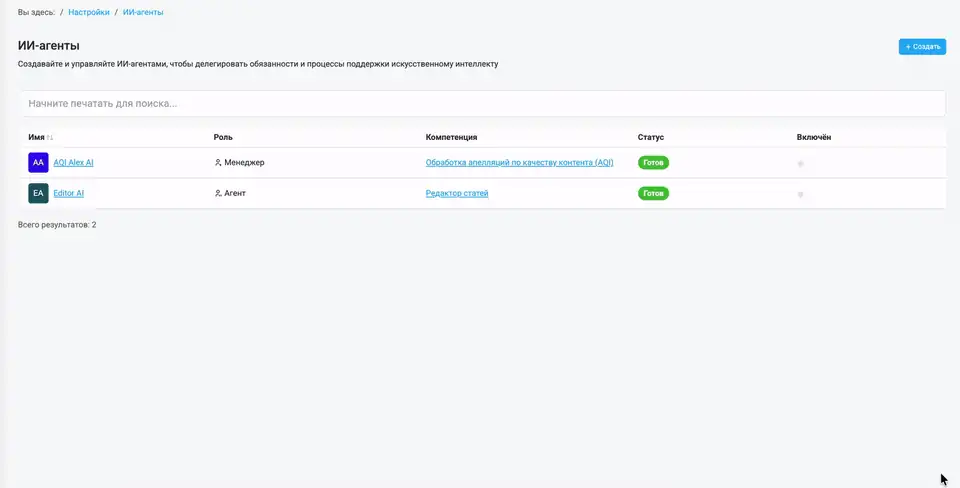Click the Включён indicator for Editor AI
This screenshot has width=960, height=488.
[x=800, y=194]
